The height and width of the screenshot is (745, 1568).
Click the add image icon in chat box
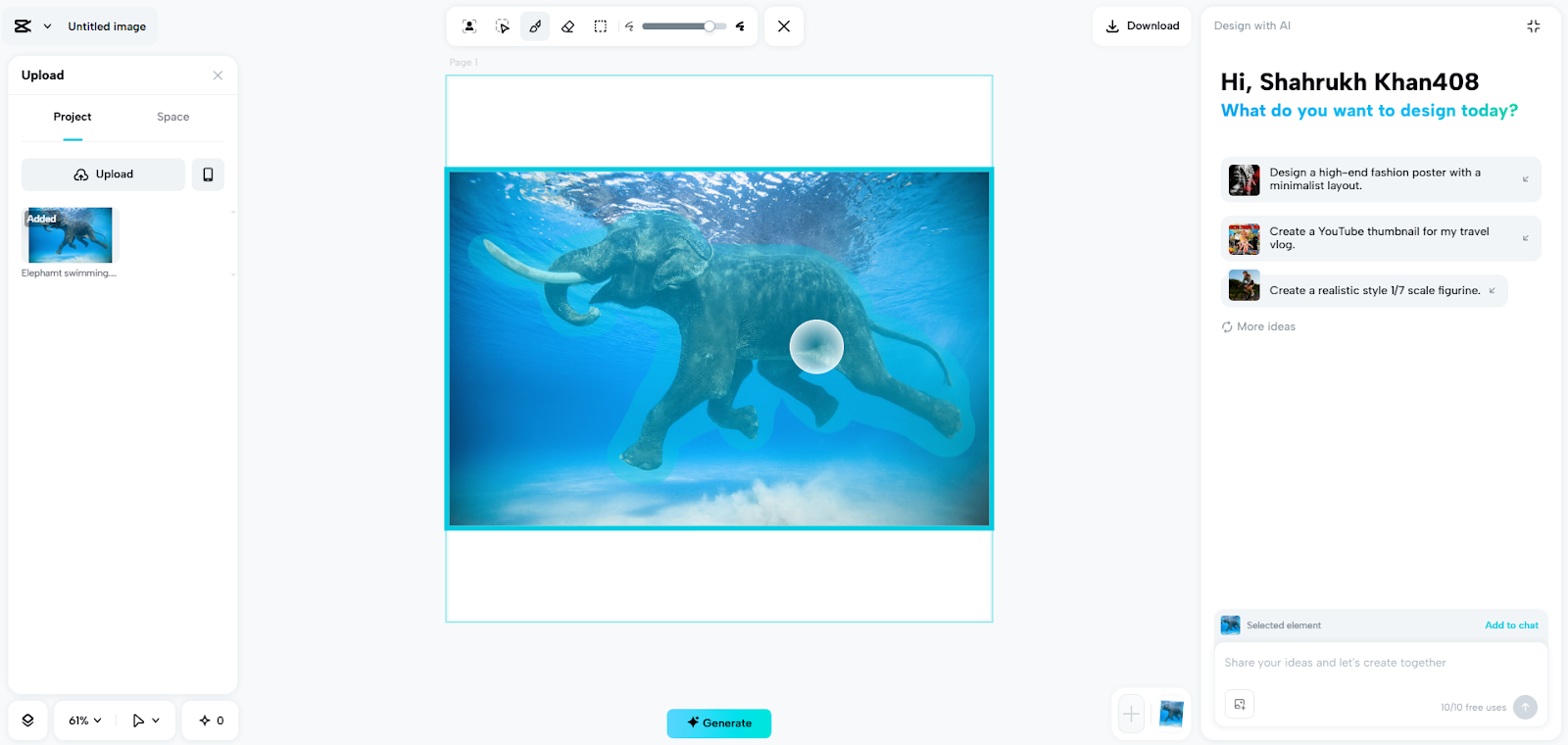point(1240,704)
